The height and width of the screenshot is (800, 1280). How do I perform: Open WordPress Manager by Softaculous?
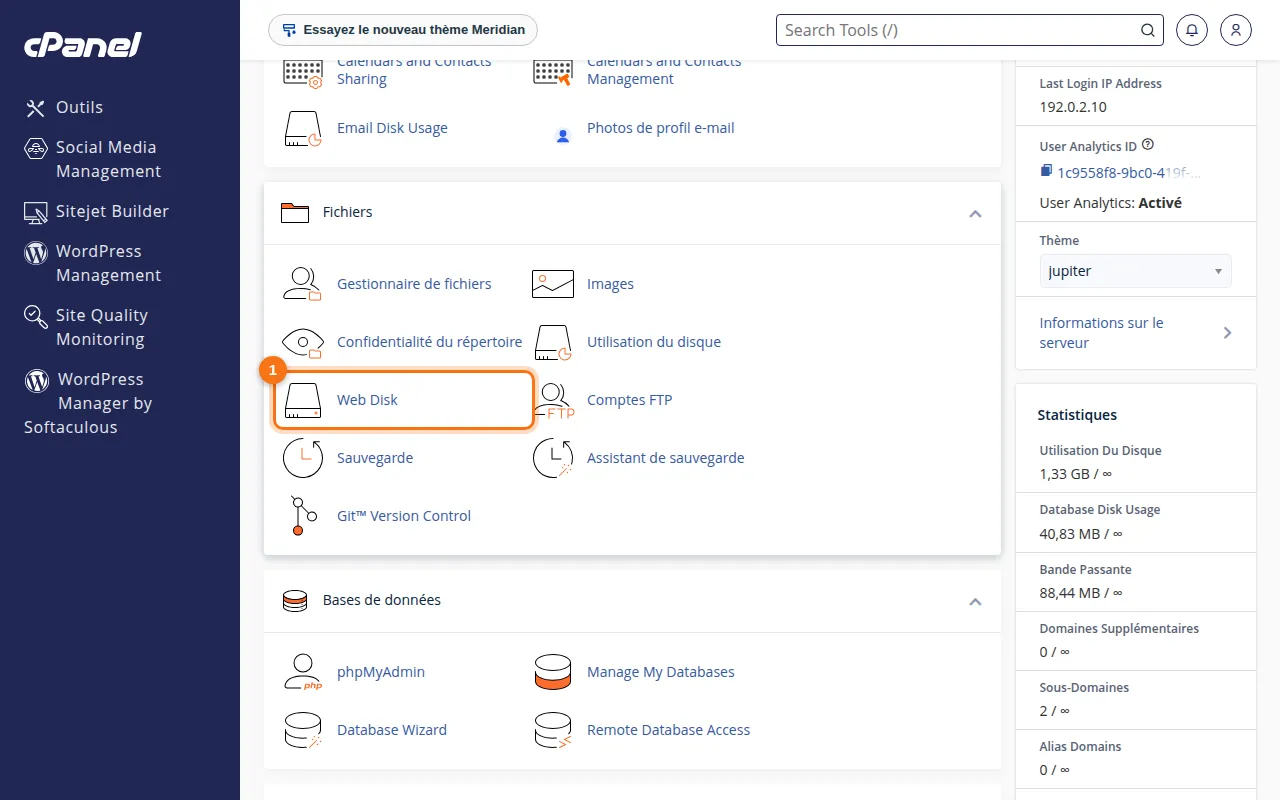click(x=88, y=403)
